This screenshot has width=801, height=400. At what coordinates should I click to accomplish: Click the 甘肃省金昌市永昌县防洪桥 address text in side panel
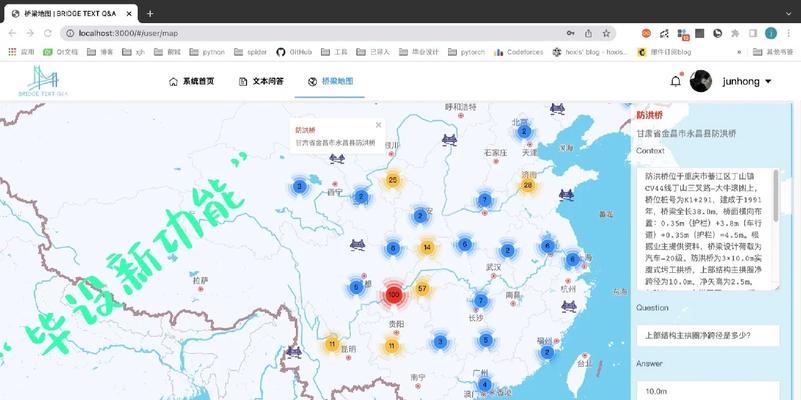[686, 134]
